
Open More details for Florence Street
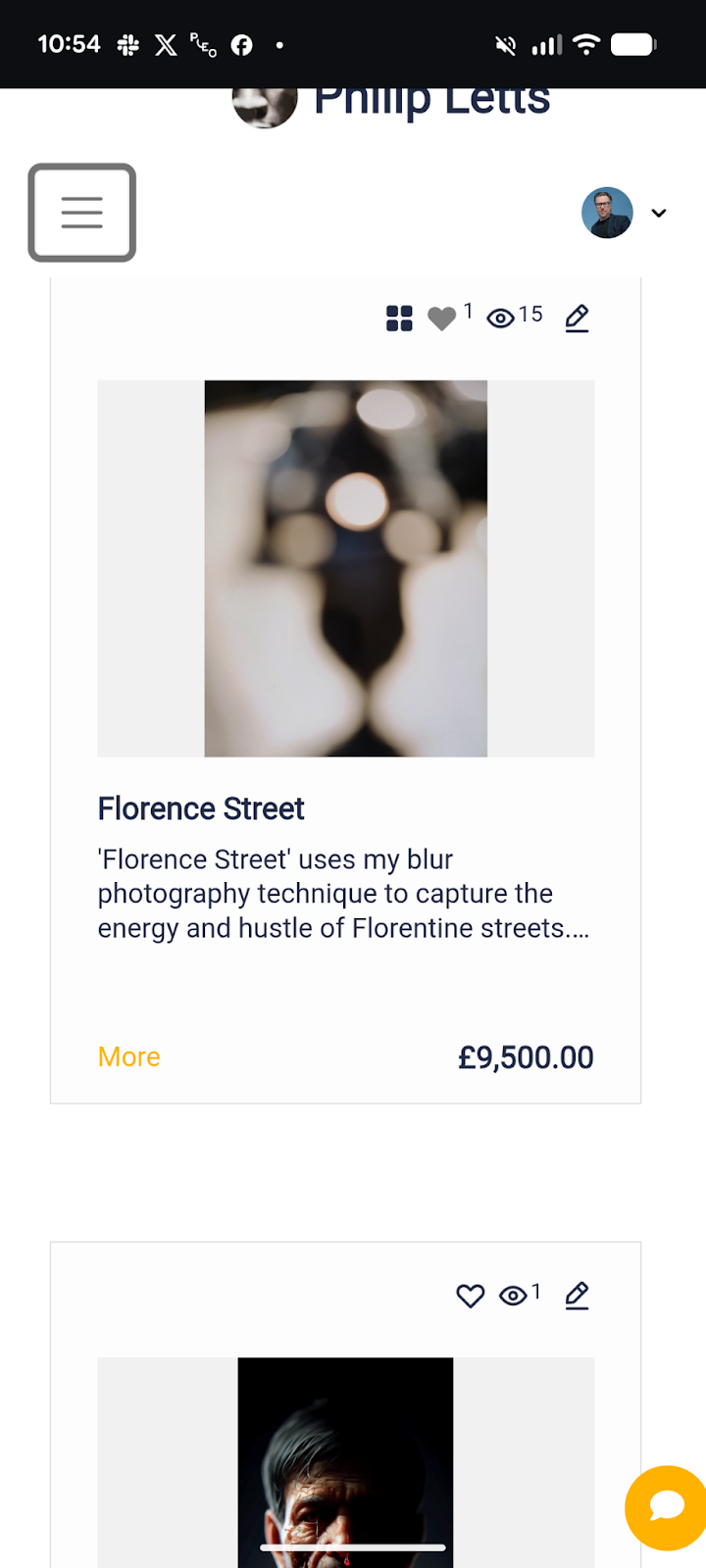[x=128, y=1056]
